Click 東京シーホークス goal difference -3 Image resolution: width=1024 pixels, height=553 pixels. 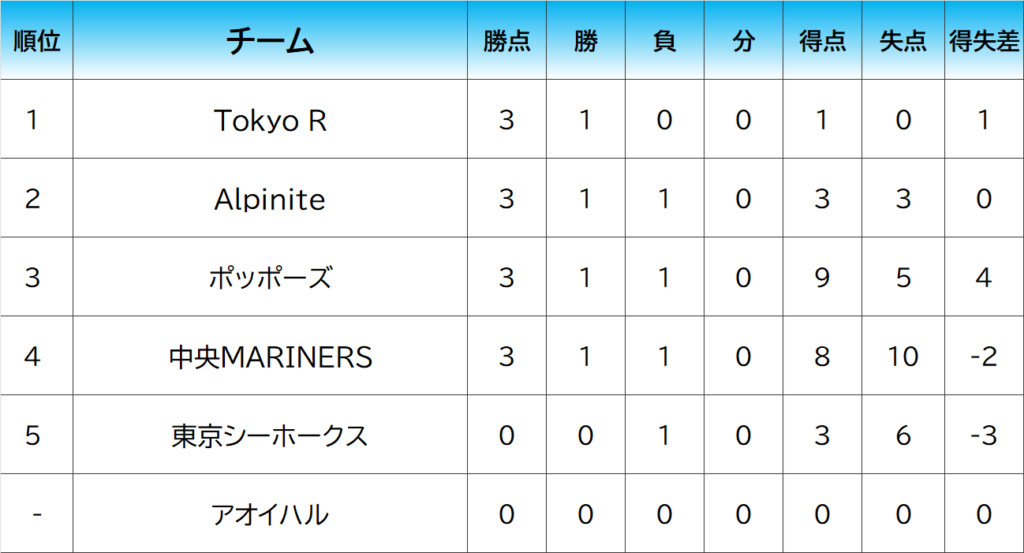[984, 435]
